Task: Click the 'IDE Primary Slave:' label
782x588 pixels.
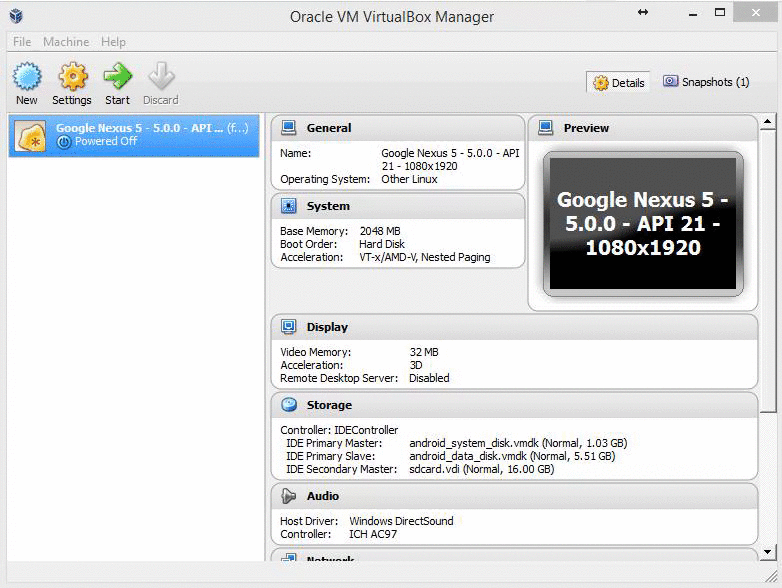Action: 330,456
